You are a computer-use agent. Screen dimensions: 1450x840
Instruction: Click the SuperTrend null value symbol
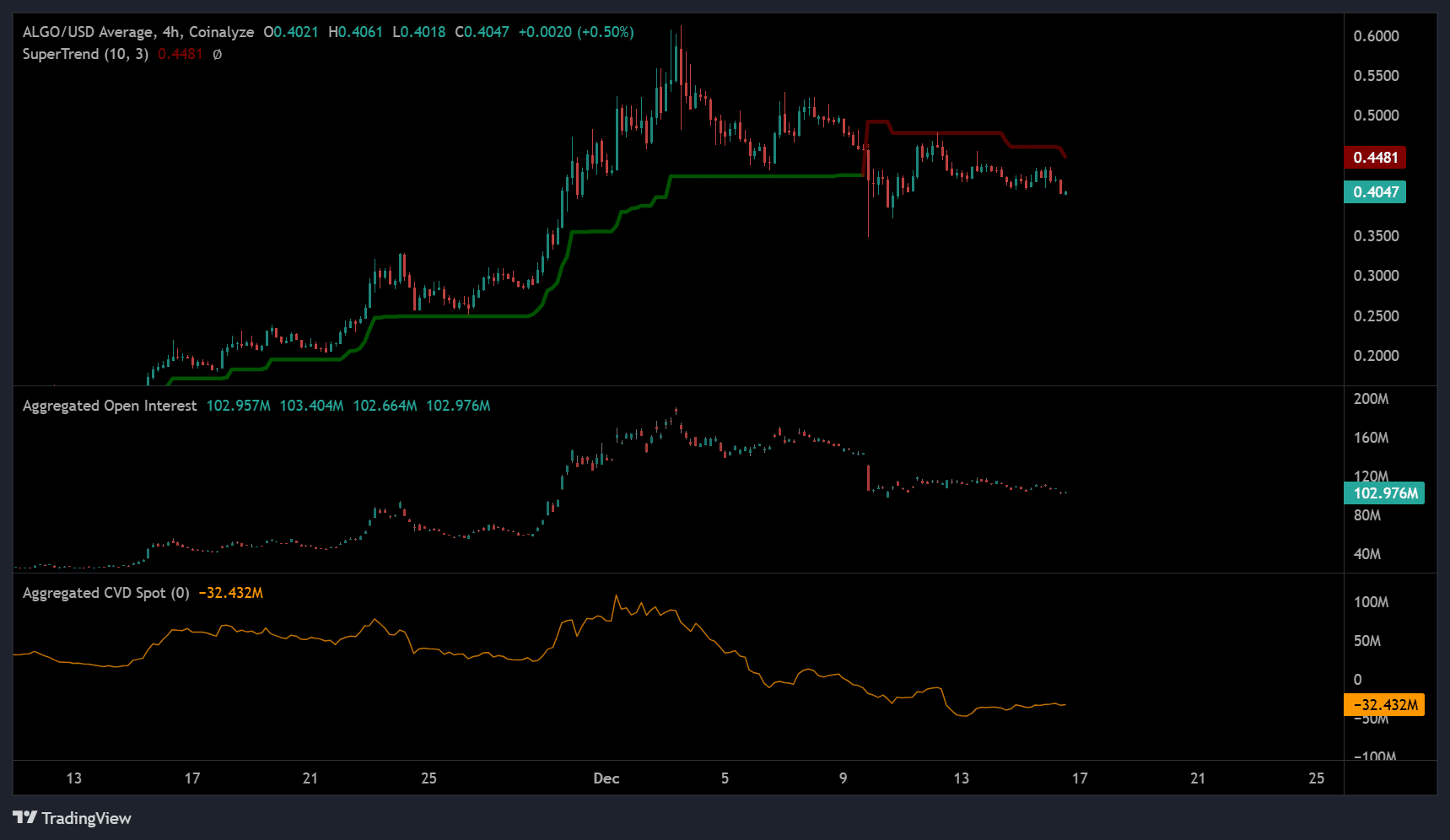coord(217,54)
